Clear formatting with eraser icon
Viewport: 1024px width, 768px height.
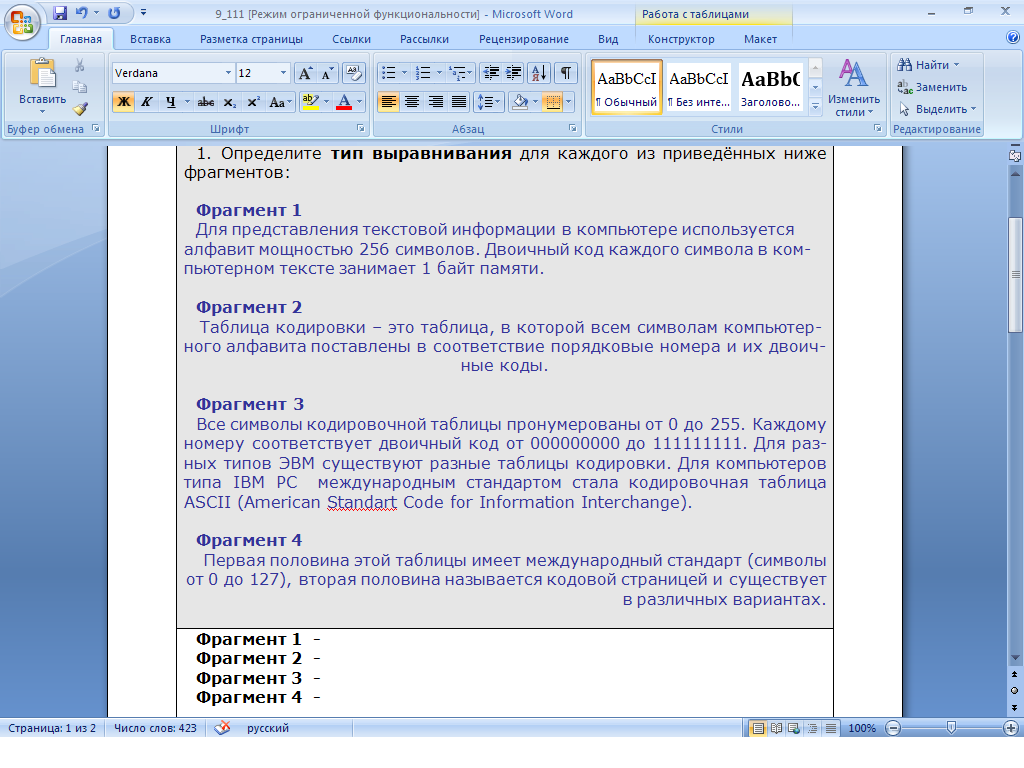[x=353, y=73]
